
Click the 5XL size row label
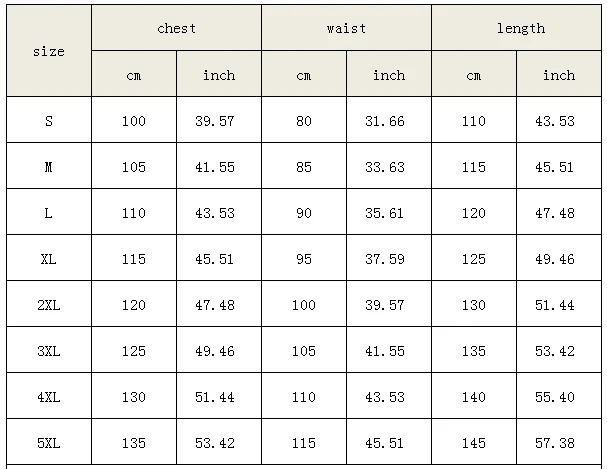point(49,442)
